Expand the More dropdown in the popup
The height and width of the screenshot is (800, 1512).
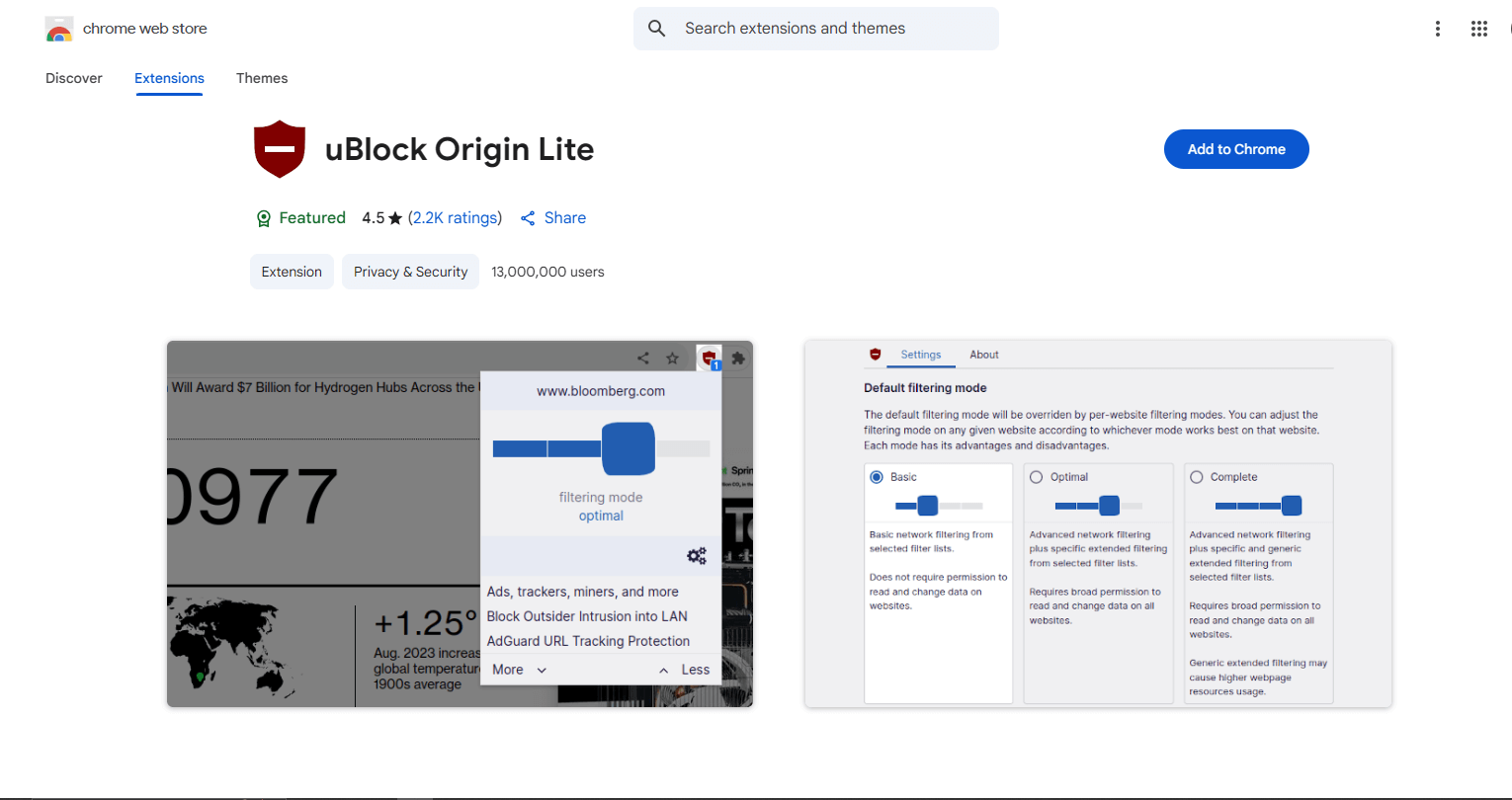(x=517, y=669)
